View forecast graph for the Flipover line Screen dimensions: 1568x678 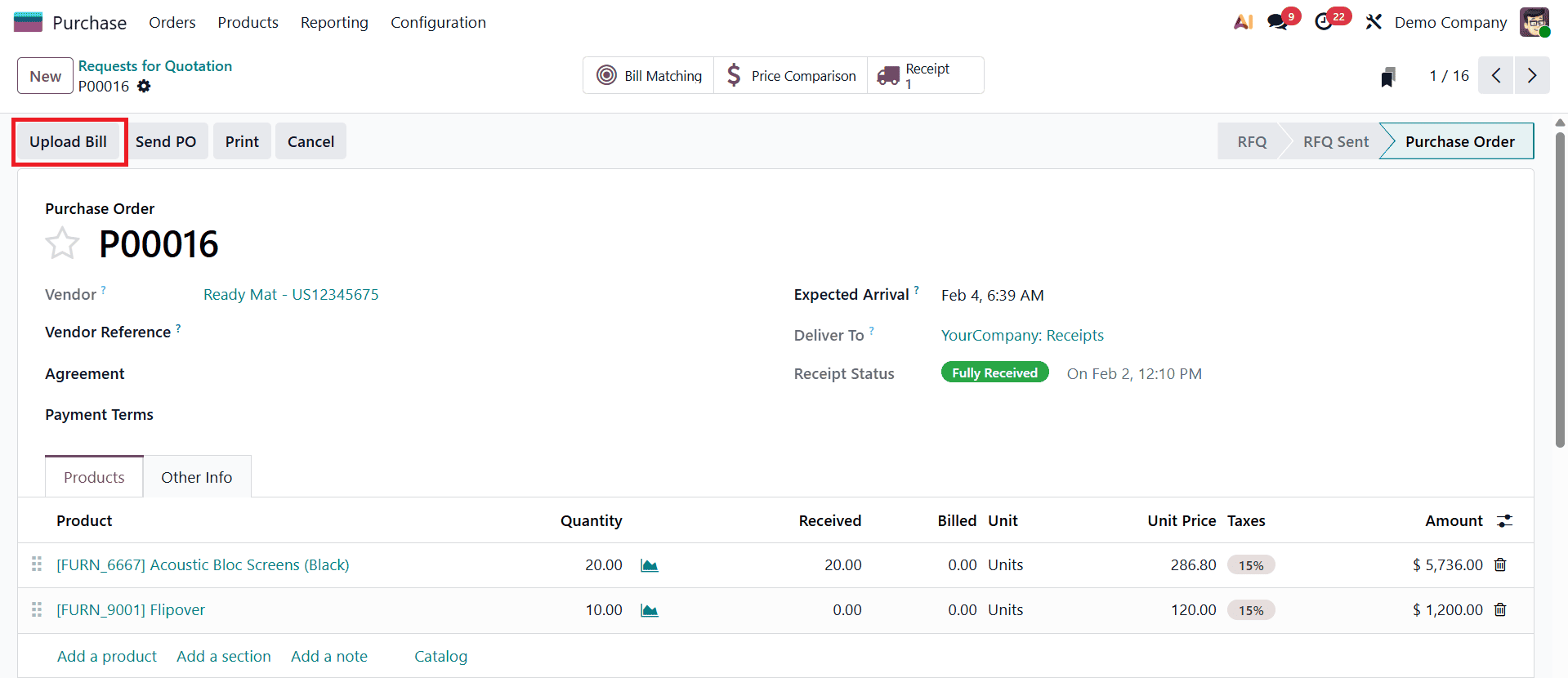[x=650, y=609]
